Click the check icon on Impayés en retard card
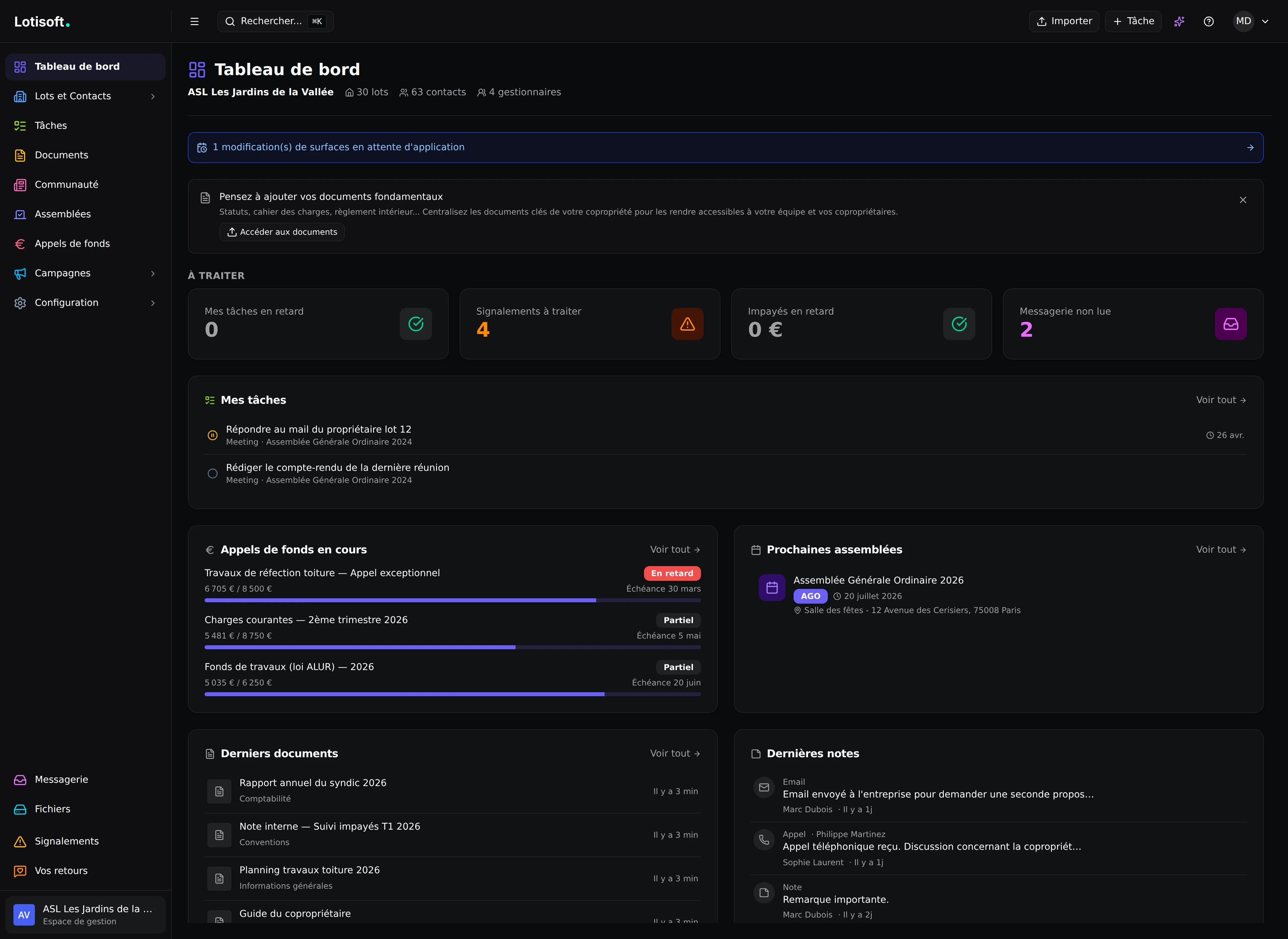 pos(959,324)
